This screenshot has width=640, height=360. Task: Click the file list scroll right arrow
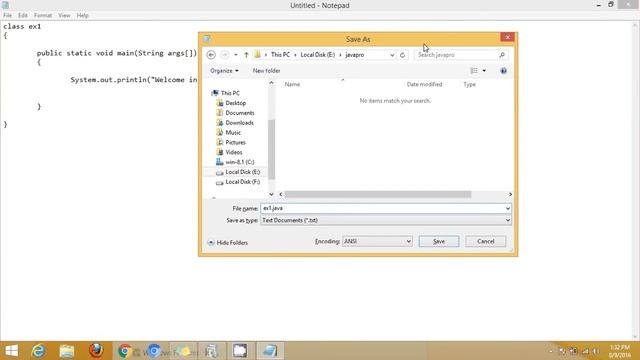coord(510,194)
